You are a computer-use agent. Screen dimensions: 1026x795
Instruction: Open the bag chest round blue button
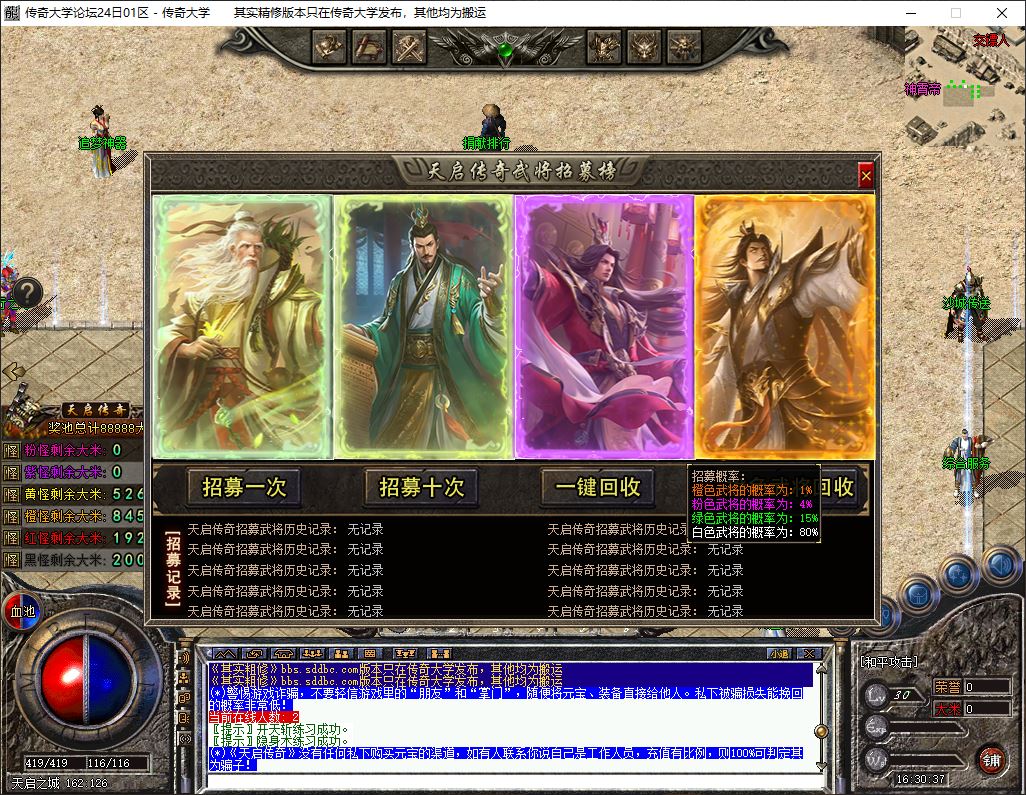[917, 594]
